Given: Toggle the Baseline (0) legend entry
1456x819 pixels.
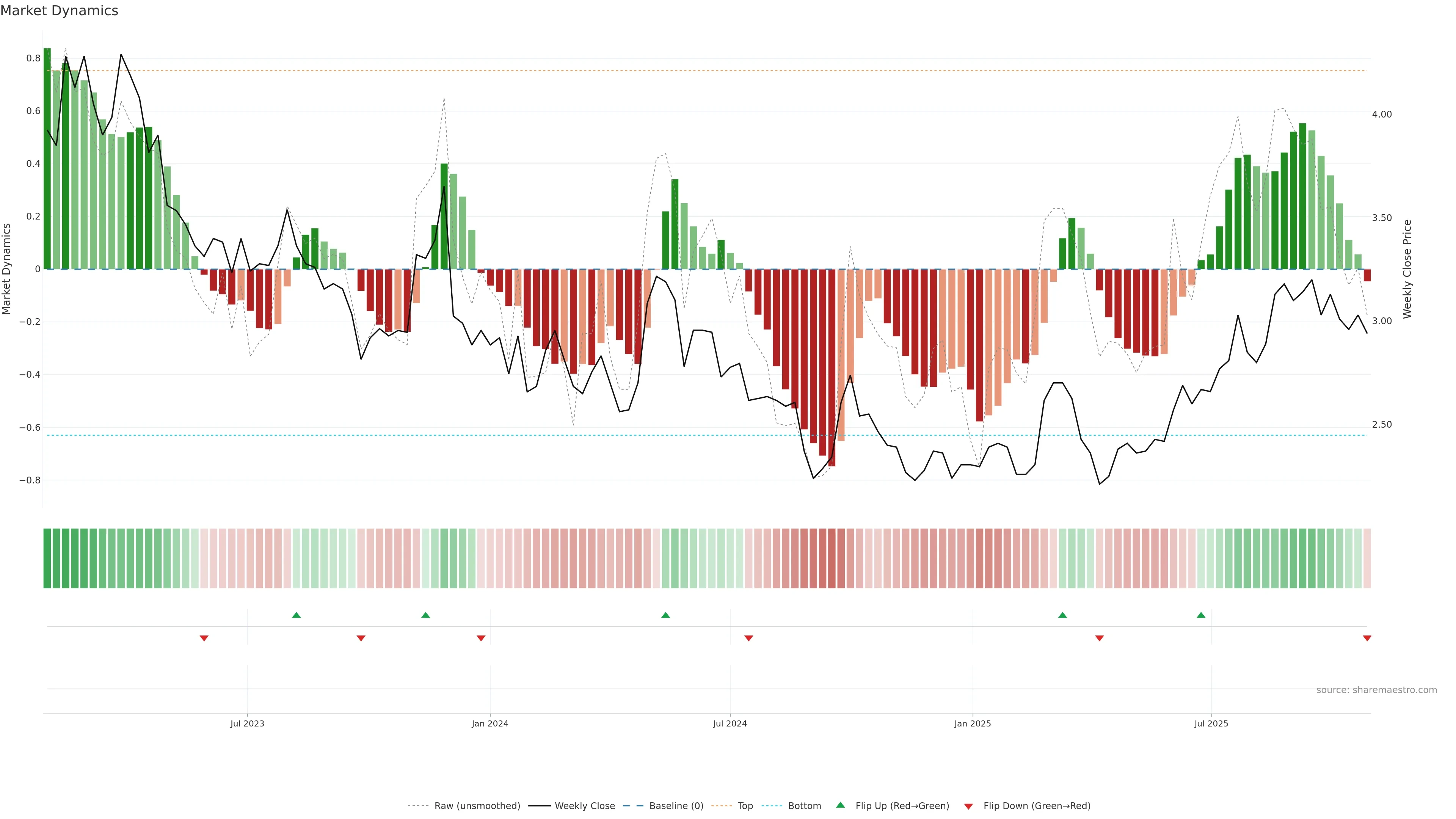Looking at the screenshot, I should 676,806.
